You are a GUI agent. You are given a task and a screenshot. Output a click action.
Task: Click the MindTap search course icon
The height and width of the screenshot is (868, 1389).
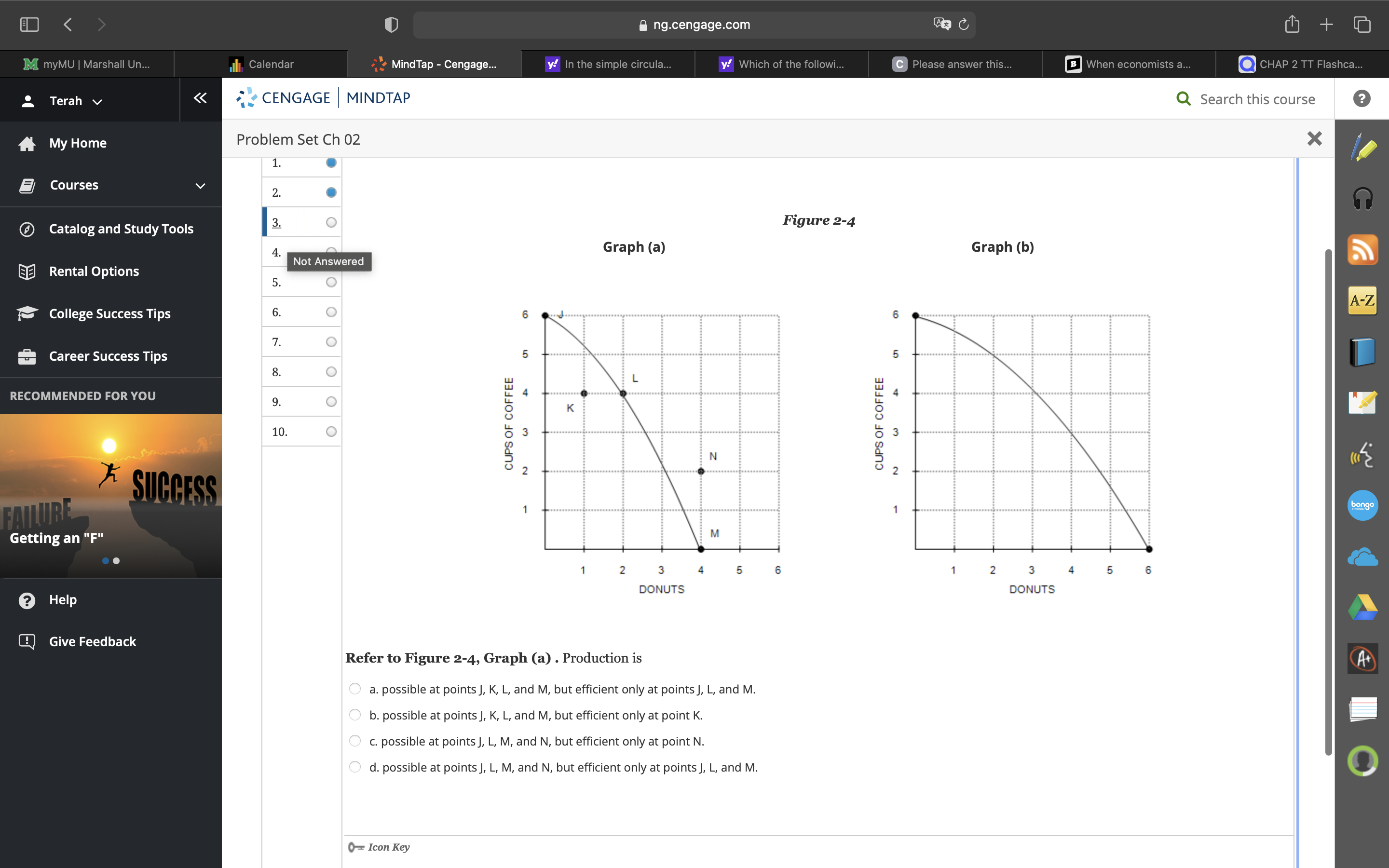pyautogui.click(x=1185, y=99)
